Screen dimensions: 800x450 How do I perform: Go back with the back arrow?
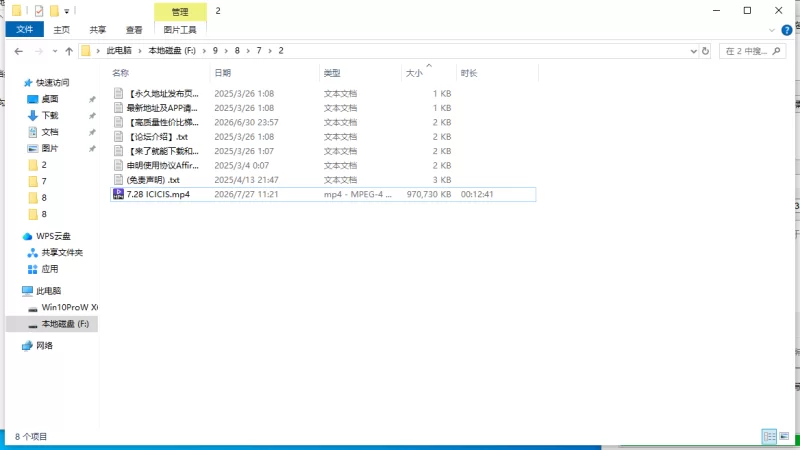(19, 51)
